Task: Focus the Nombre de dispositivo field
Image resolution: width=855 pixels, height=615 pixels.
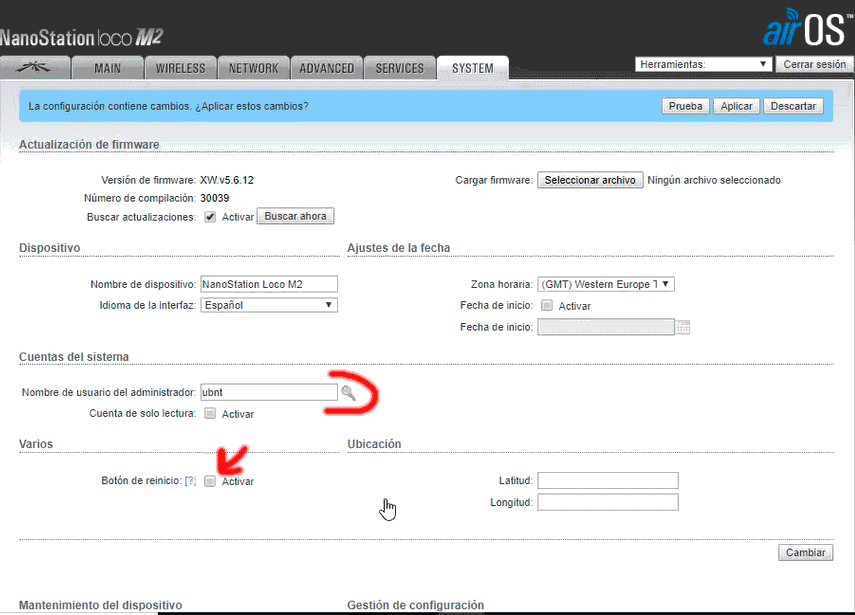Action: (x=269, y=284)
